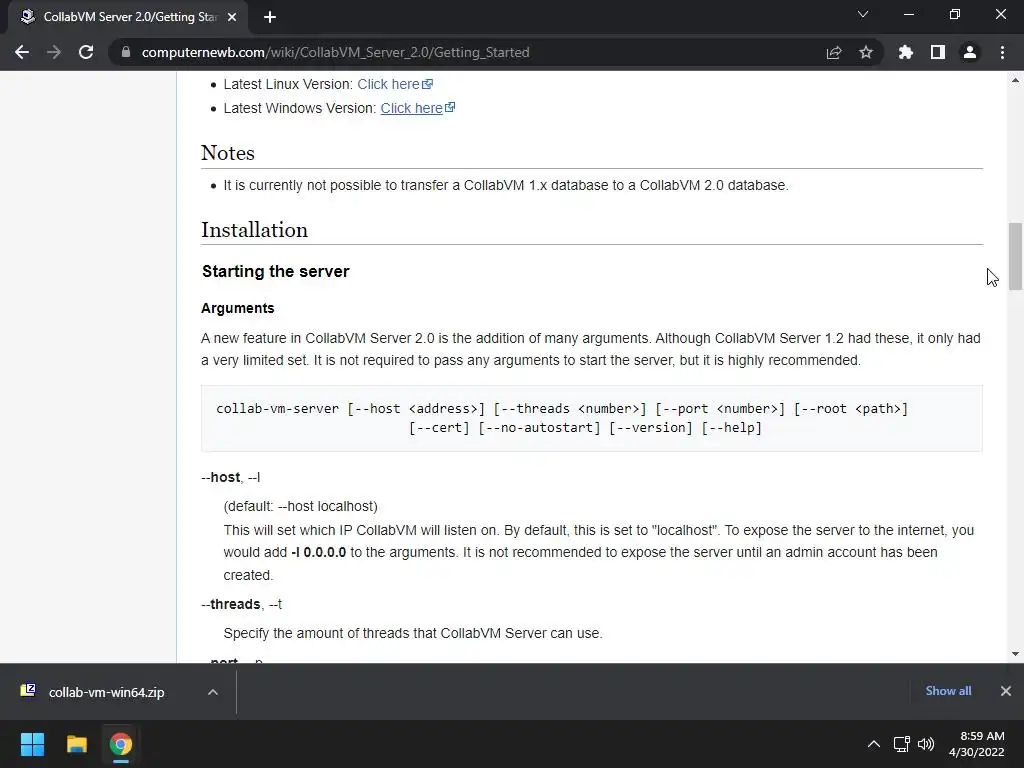
Task: Open tab search dropdown arrow
Action: [863, 14]
